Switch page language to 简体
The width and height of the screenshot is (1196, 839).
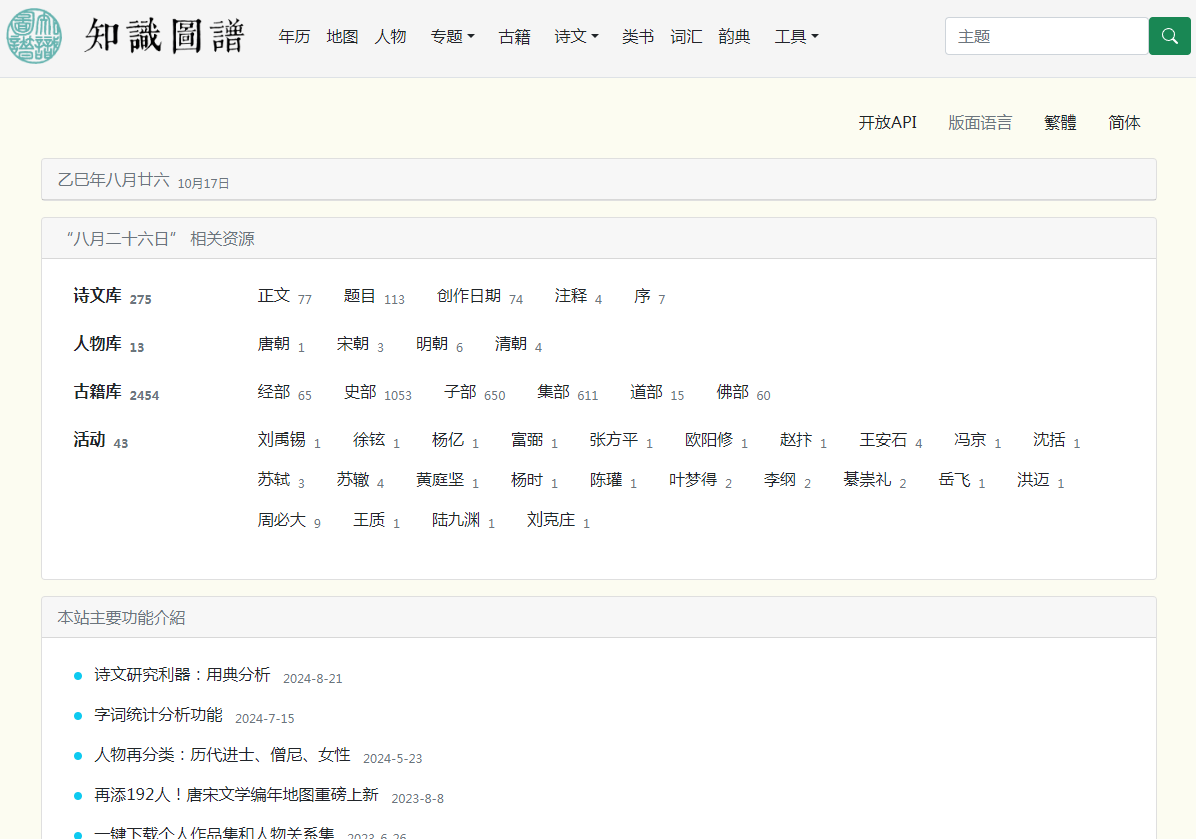(x=1124, y=123)
